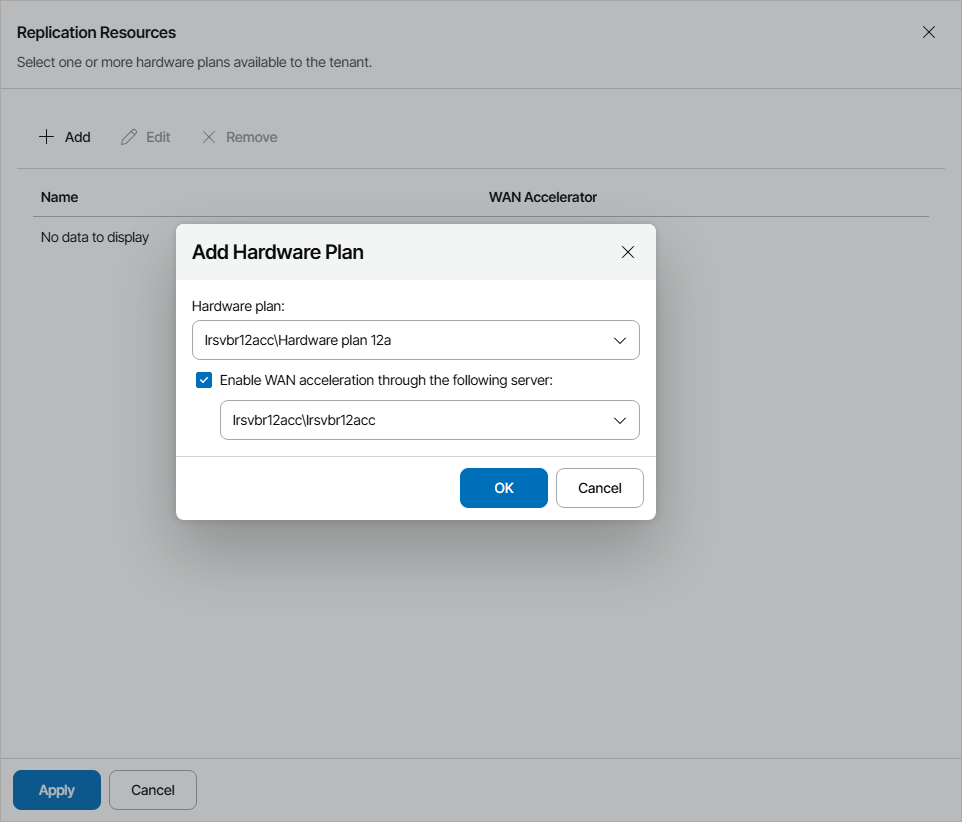The height and width of the screenshot is (822, 962).
Task: Expand the Hardware plan dropdown chevron
Action: [x=620, y=341]
